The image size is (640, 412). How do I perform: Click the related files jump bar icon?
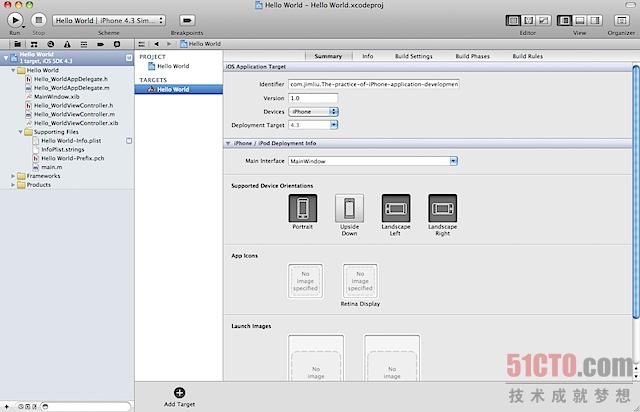tap(142, 44)
